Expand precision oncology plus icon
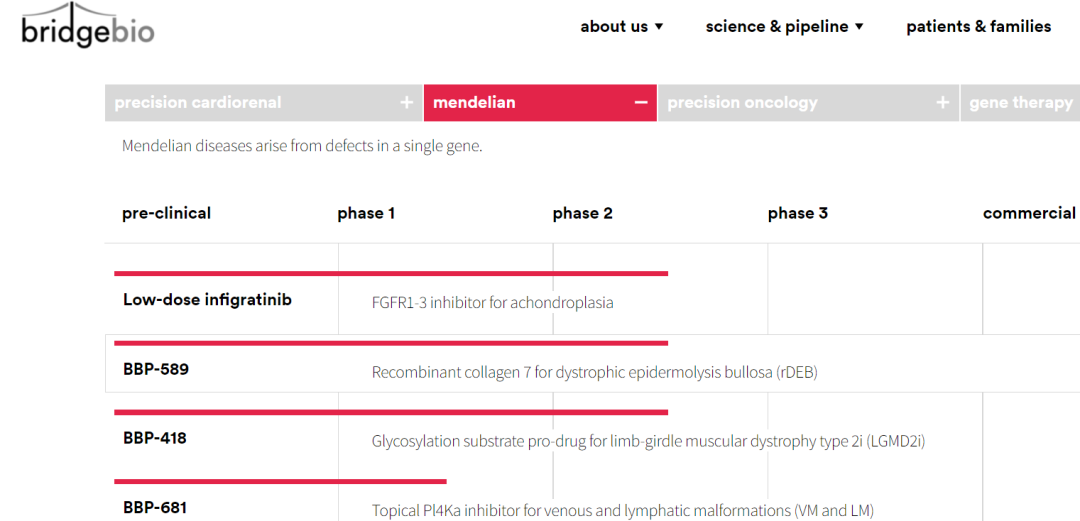 [942, 103]
